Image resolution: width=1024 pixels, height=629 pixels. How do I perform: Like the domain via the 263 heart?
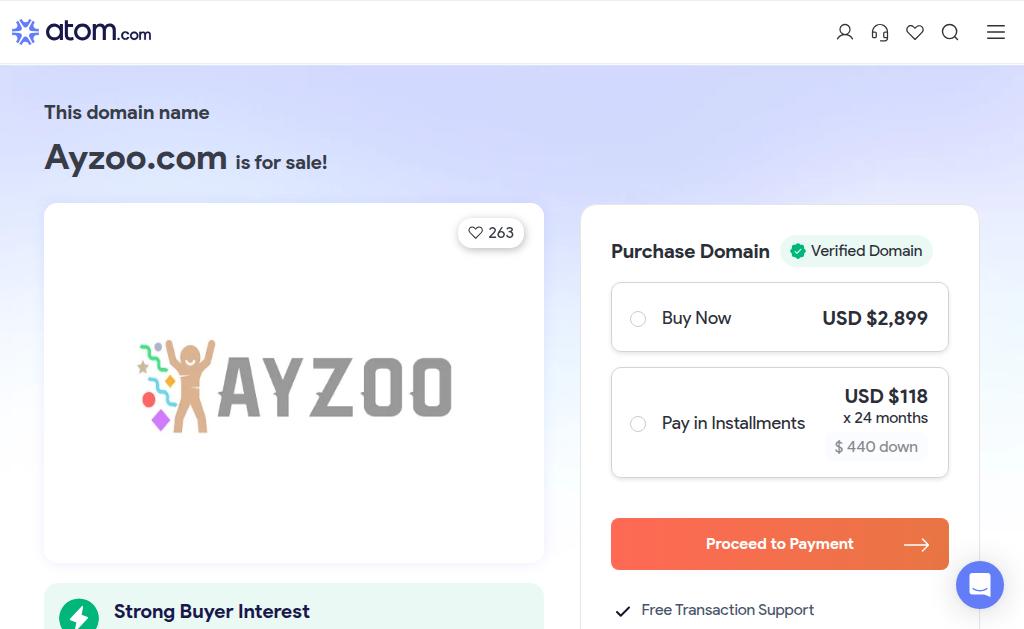point(490,233)
